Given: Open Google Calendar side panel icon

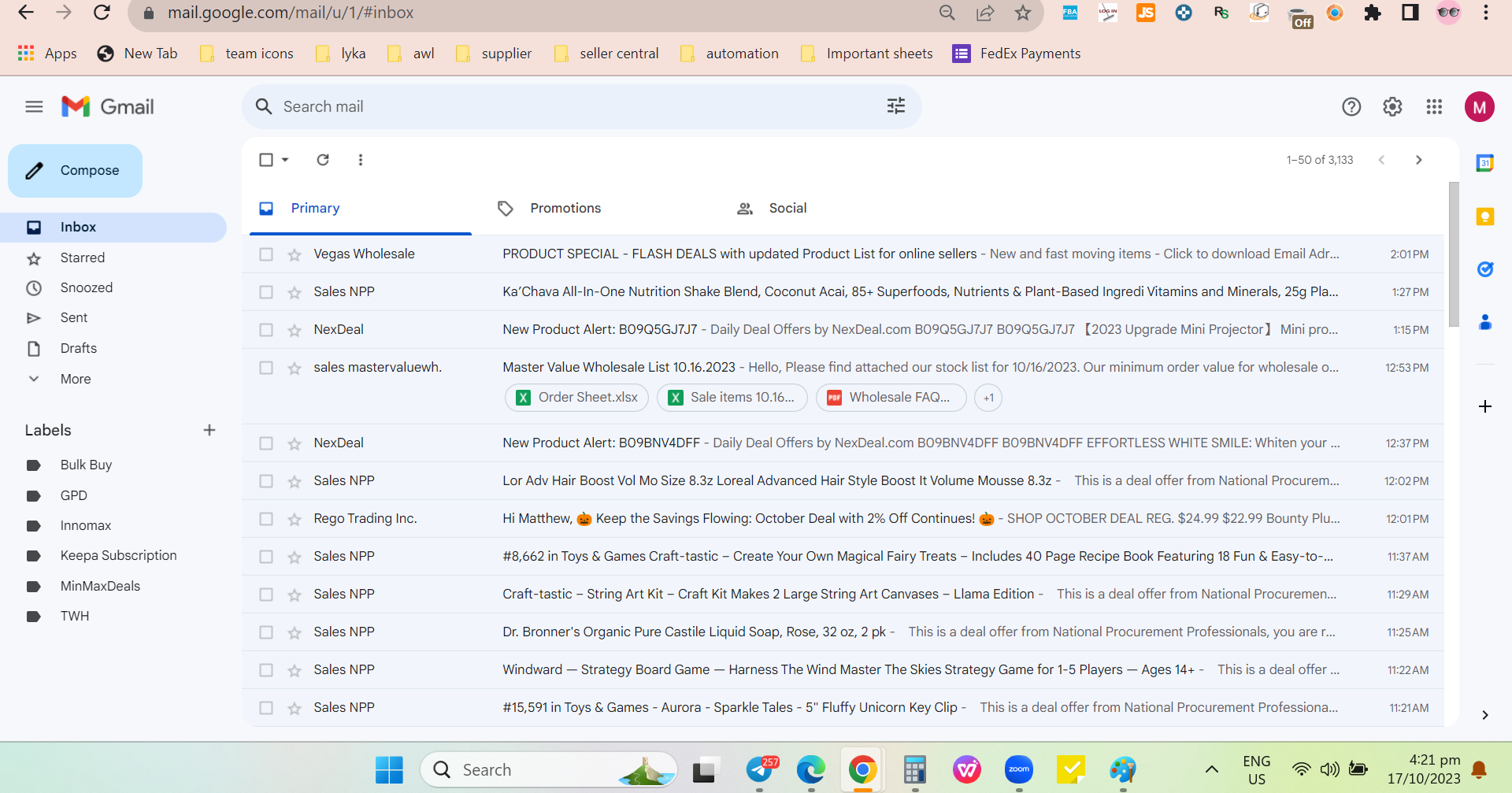Looking at the screenshot, I should tap(1485, 163).
